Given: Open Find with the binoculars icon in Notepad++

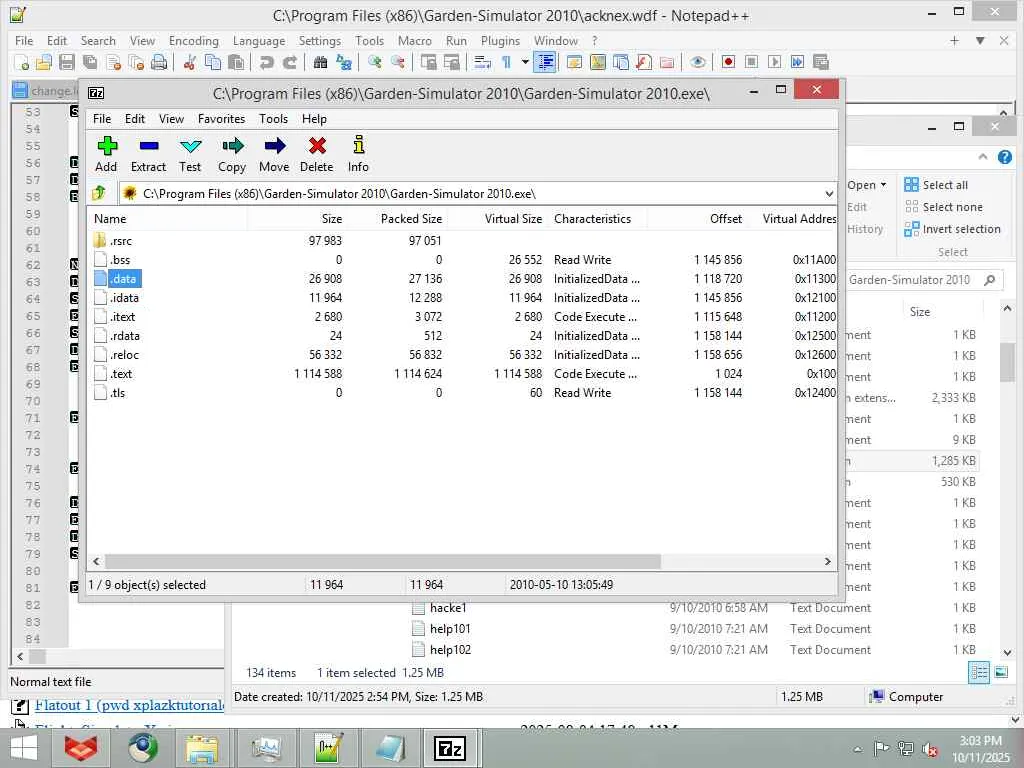Looking at the screenshot, I should coord(320,62).
